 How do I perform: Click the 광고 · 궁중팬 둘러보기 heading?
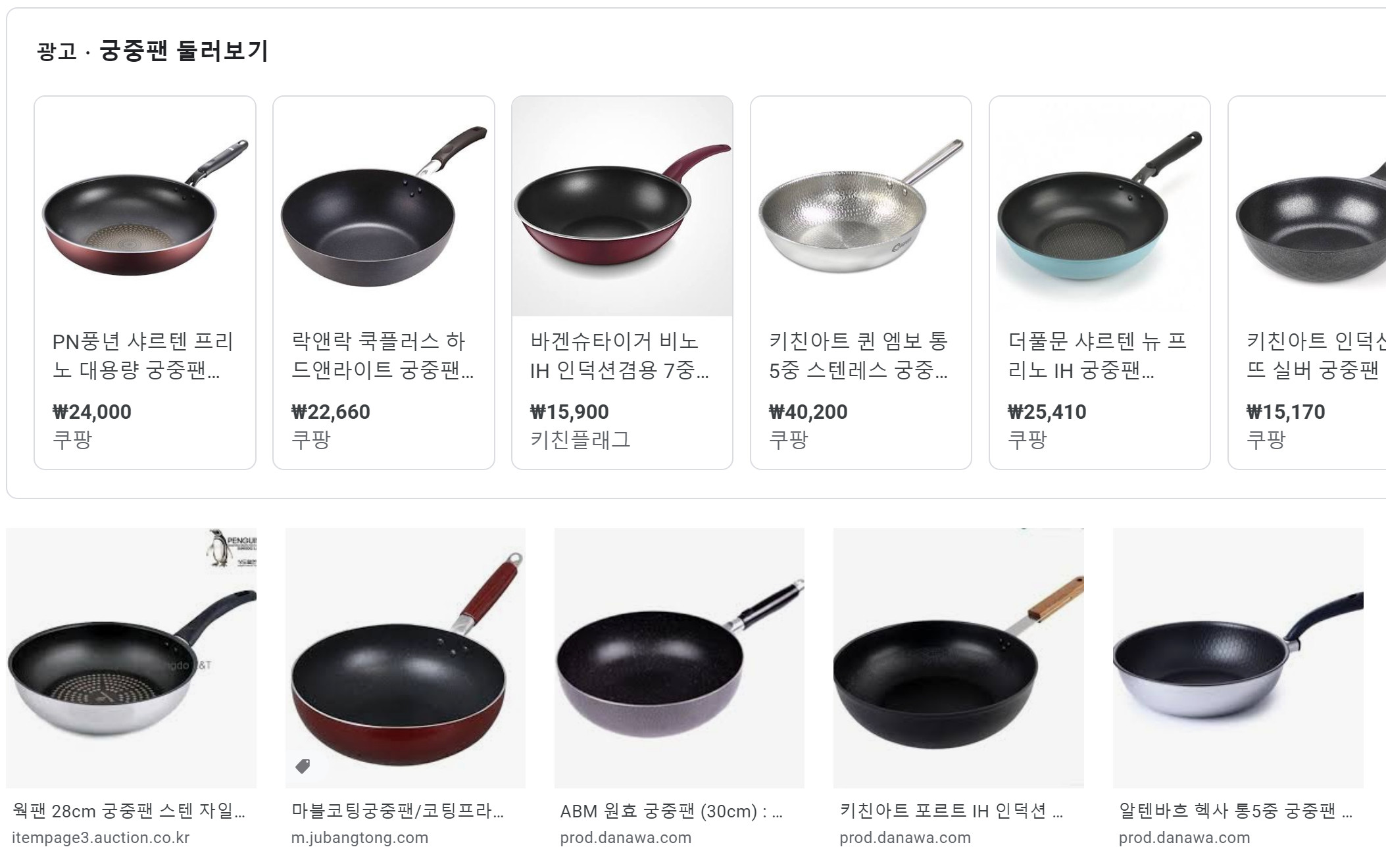153,51
